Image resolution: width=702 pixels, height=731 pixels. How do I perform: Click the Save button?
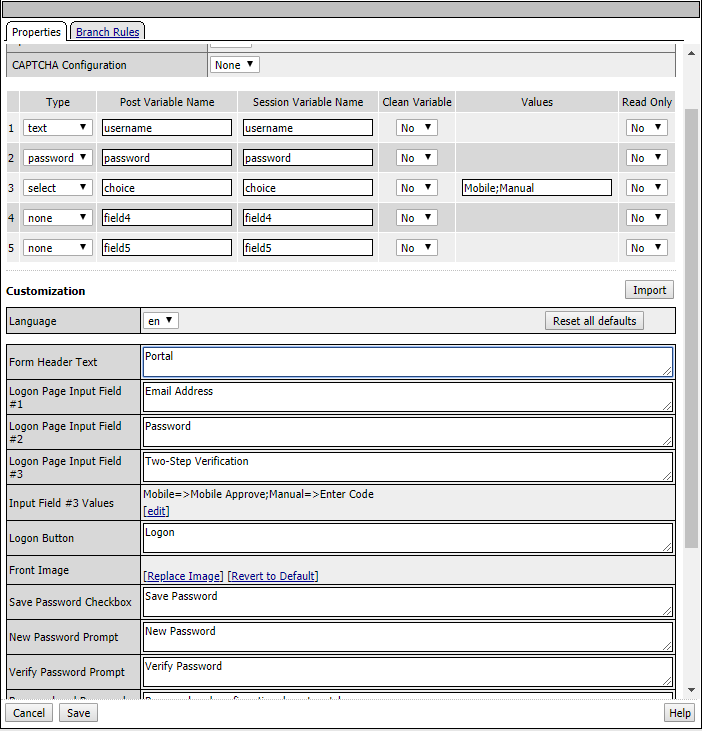tap(78, 713)
